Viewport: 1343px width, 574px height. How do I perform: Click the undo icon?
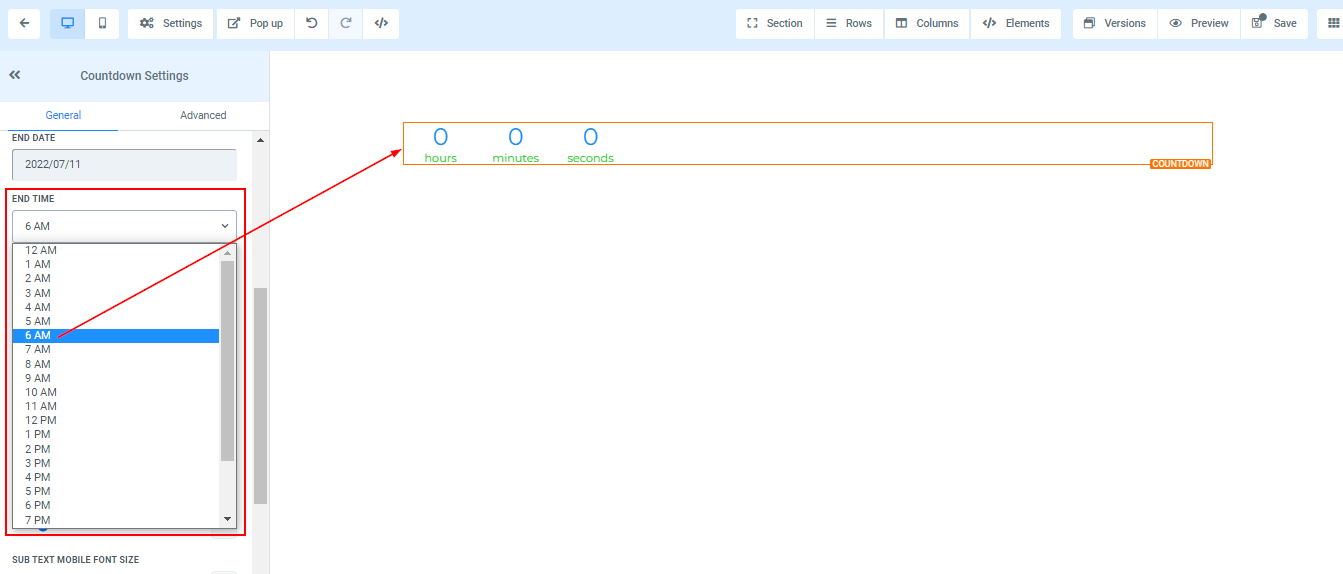coord(312,23)
